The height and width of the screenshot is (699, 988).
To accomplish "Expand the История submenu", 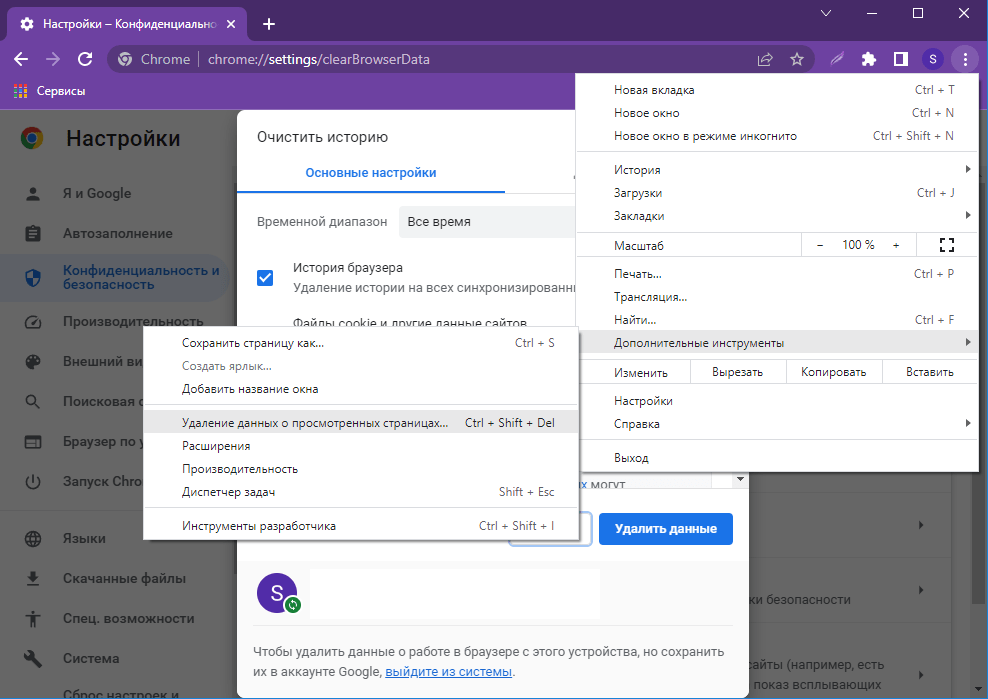I will coord(790,170).
